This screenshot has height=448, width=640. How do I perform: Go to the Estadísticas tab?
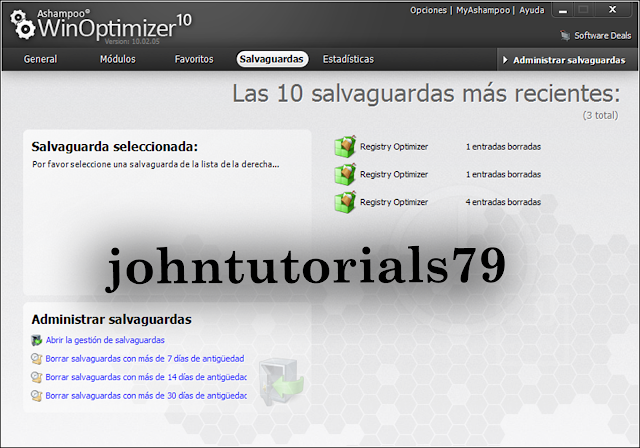coord(348,59)
